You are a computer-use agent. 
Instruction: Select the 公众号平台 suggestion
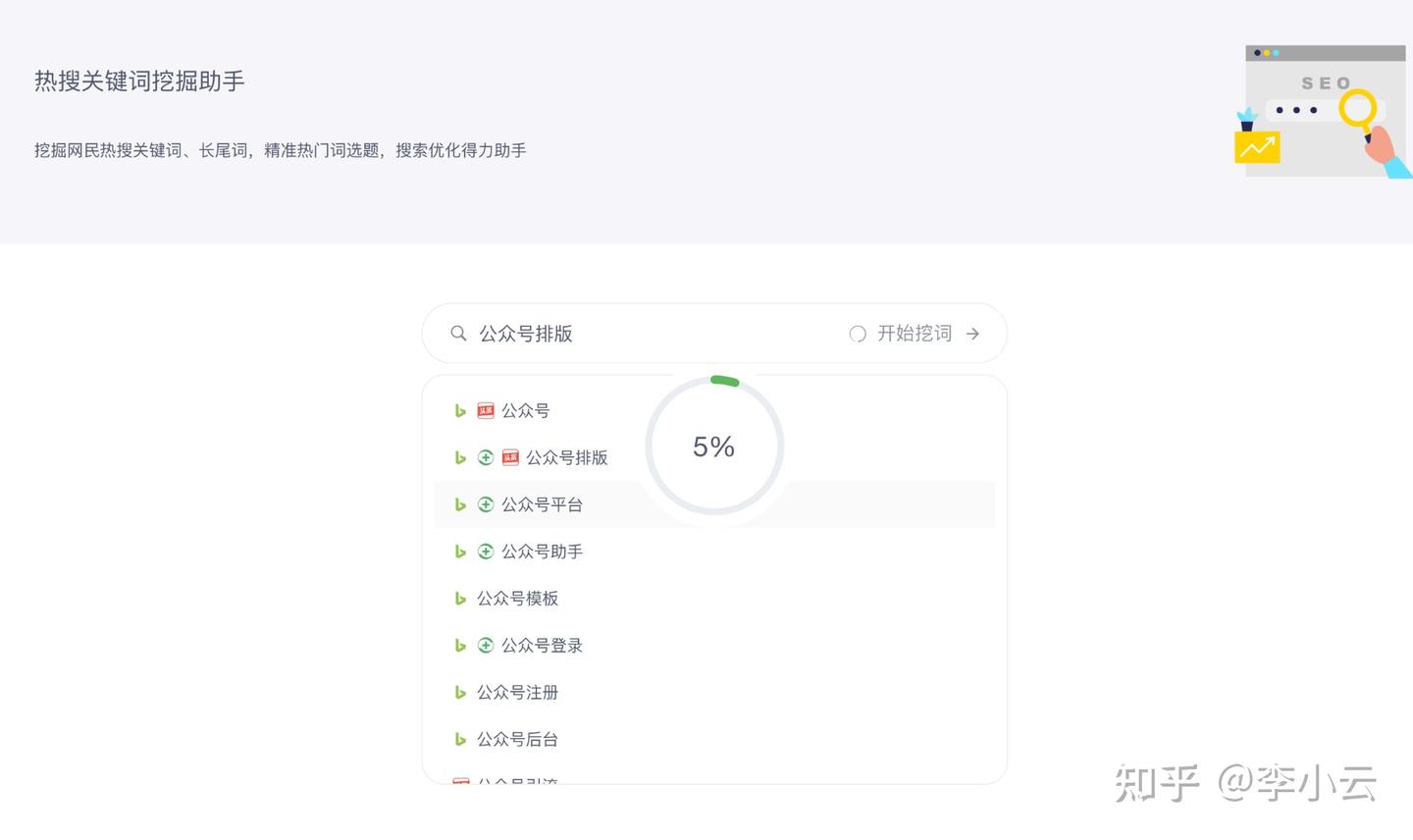point(542,504)
